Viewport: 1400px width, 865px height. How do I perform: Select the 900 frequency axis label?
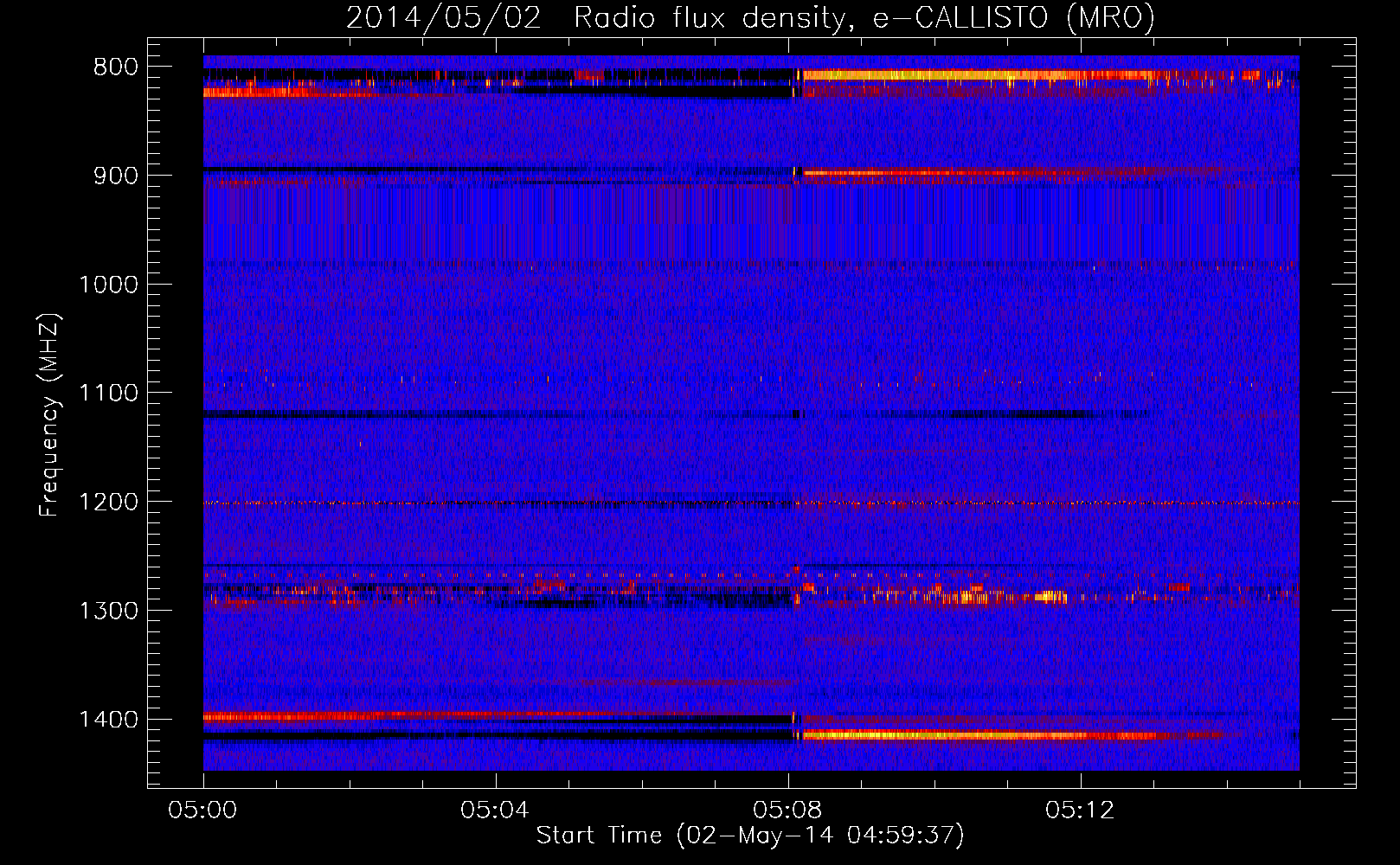[116, 176]
